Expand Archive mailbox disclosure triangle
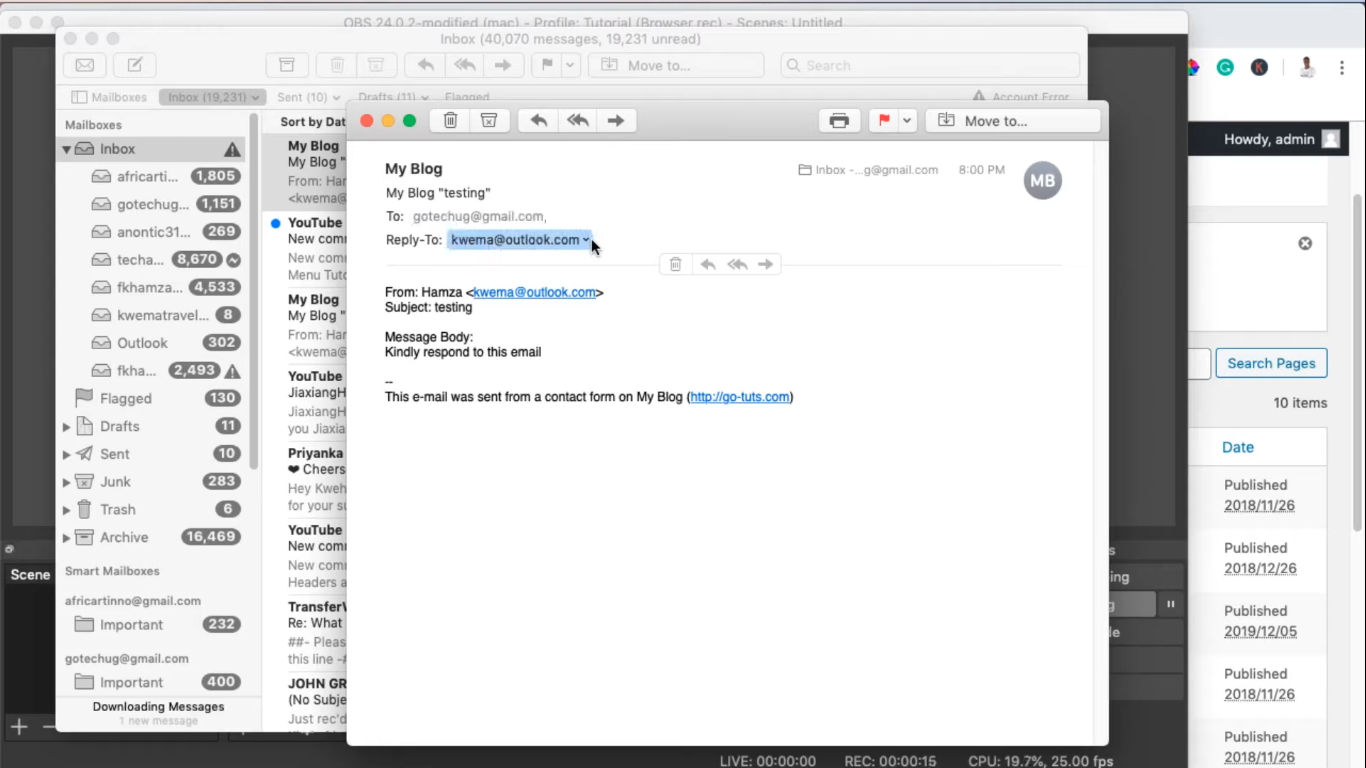The width and height of the screenshot is (1366, 768). coord(67,537)
